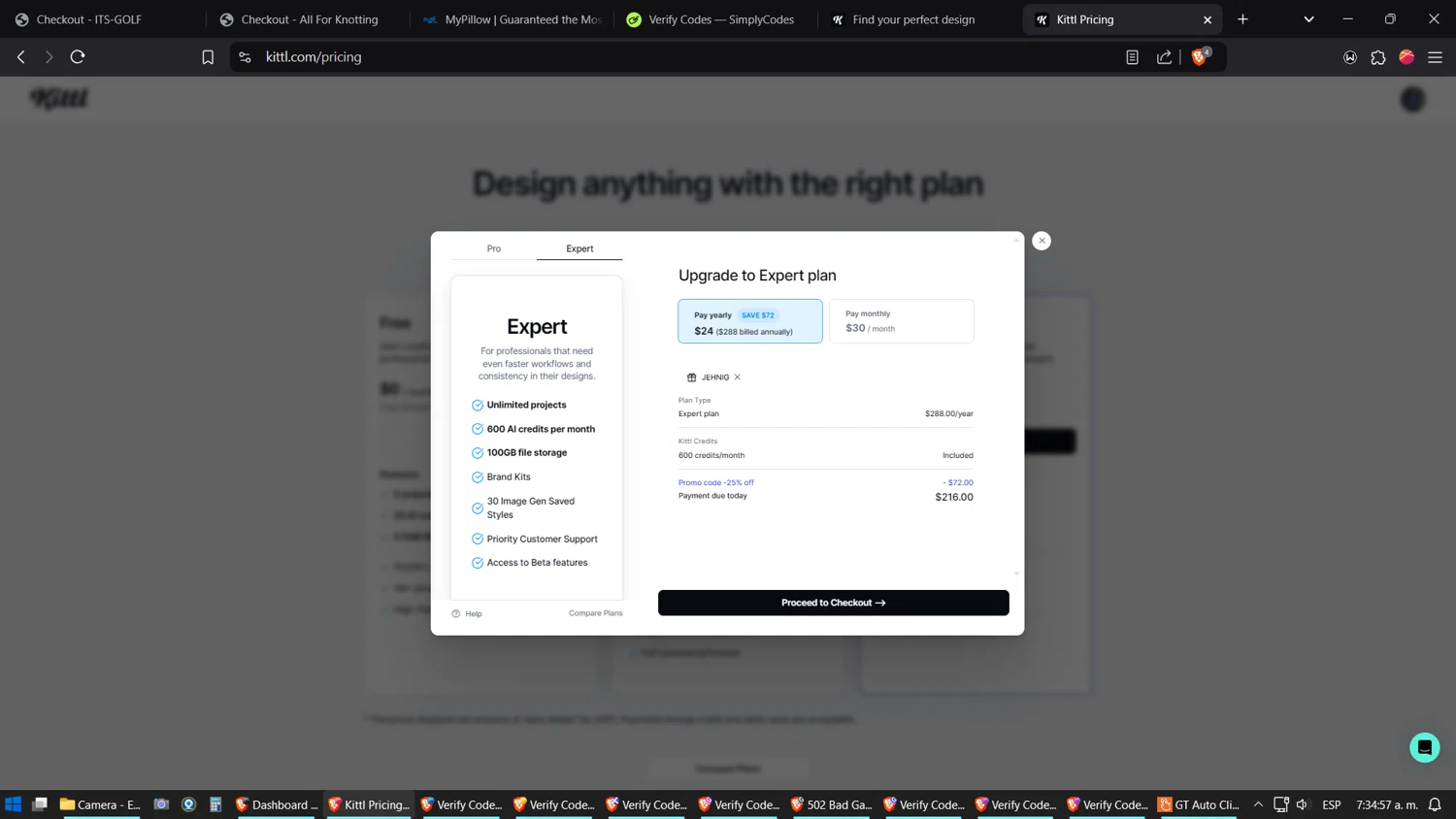Open the notifications bell in taskbar
The width and height of the screenshot is (1456, 819).
[x=1435, y=804]
